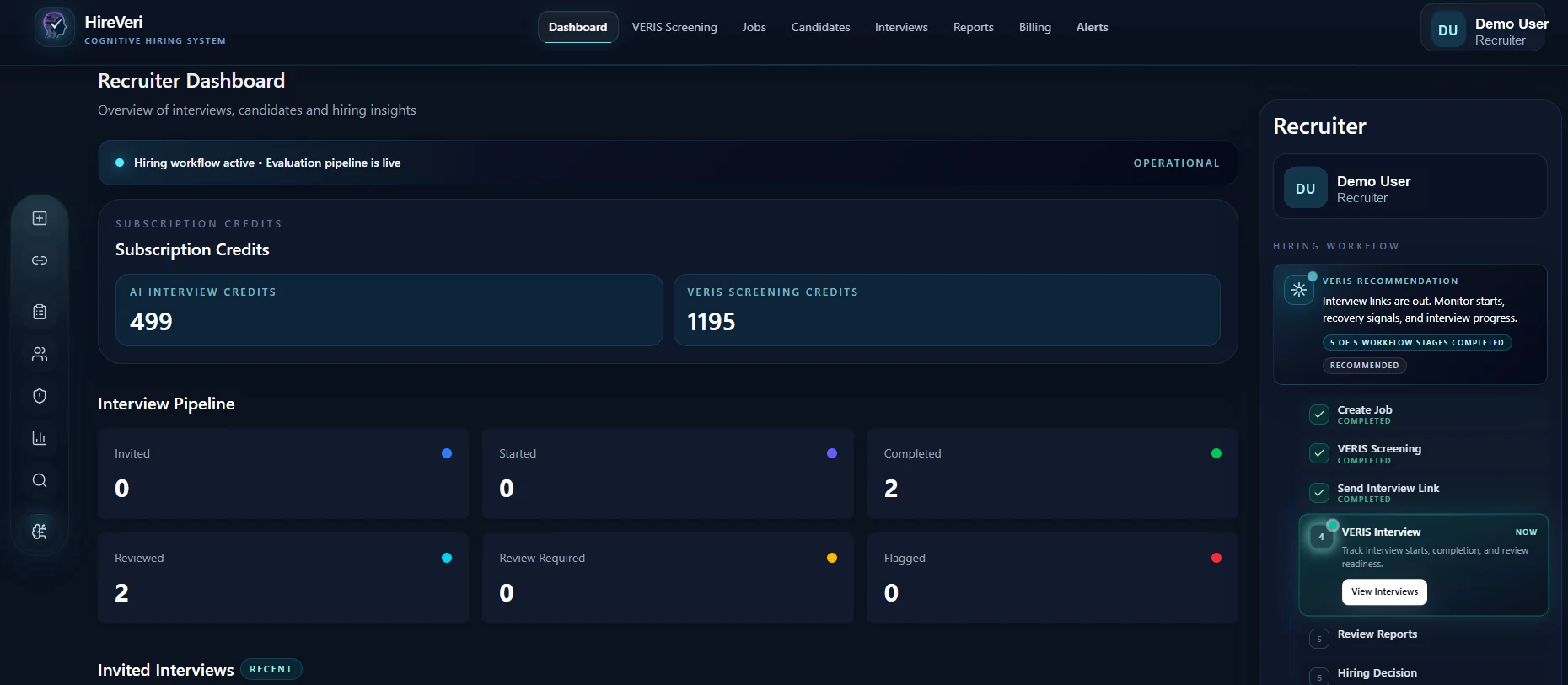Click the VERIS Screening workflow step label
Viewport: 1568px width, 685px height.
point(1379,449)
